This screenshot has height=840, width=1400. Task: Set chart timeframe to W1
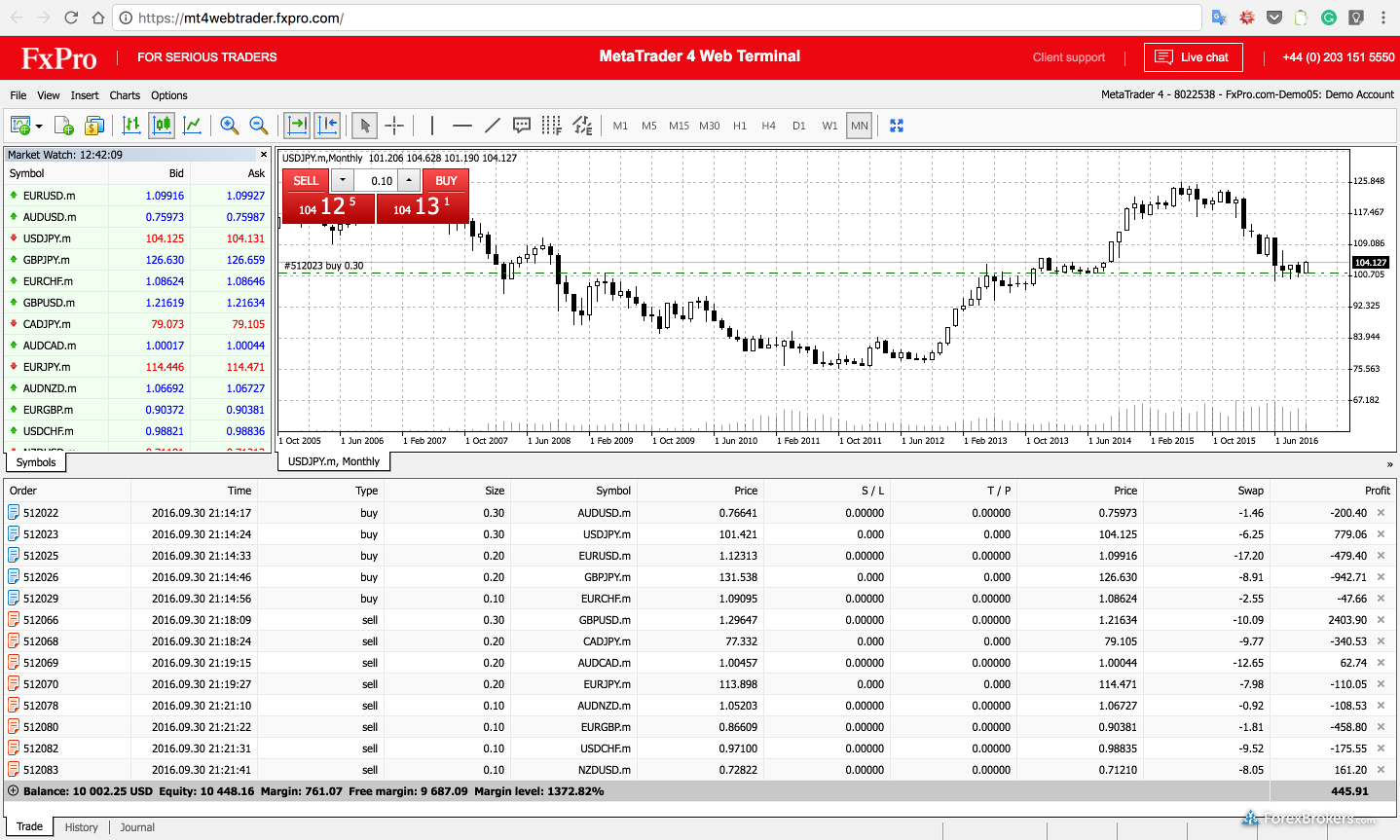point(829,126)
